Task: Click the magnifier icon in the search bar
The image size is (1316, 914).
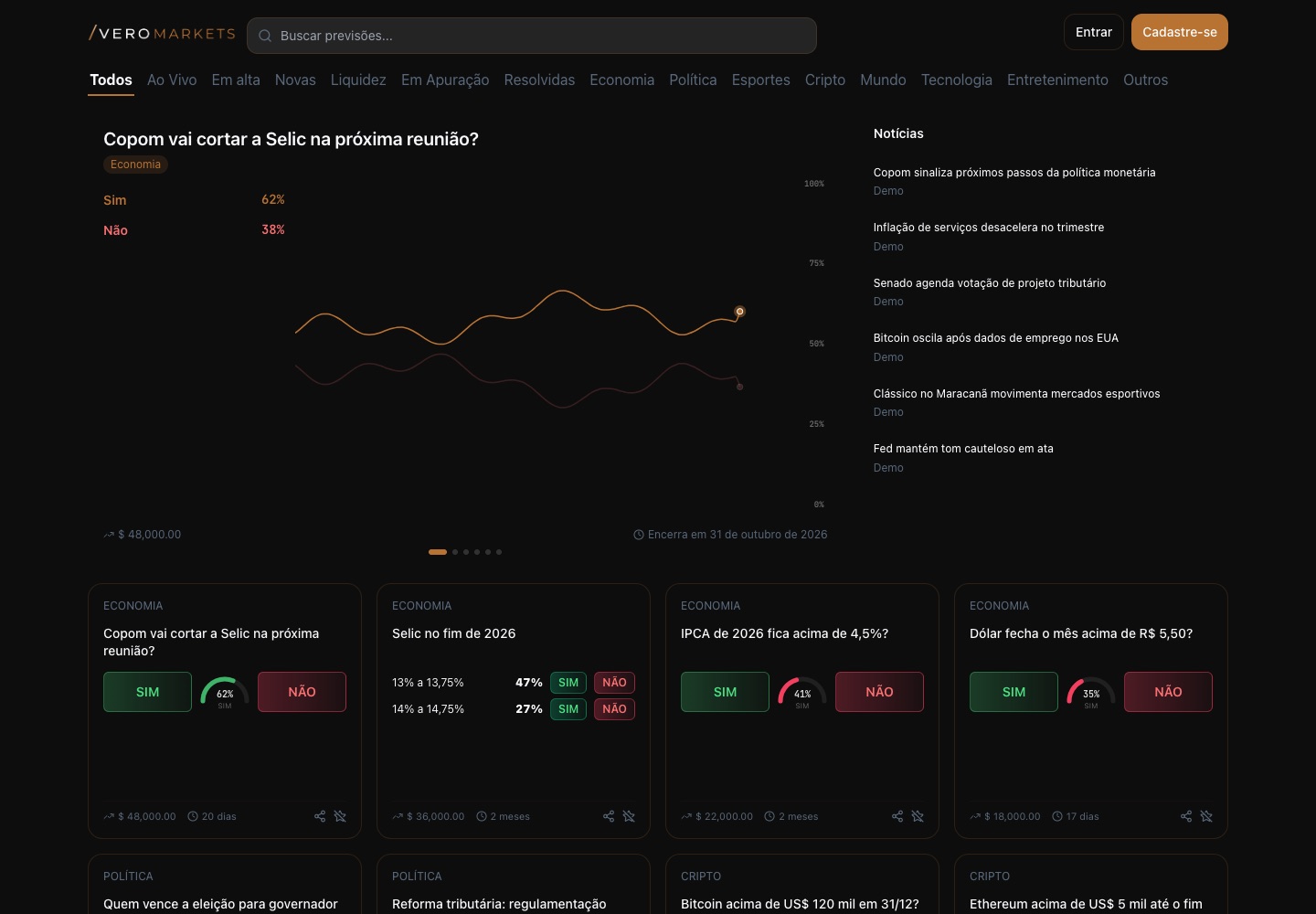Action: (265, 36)
